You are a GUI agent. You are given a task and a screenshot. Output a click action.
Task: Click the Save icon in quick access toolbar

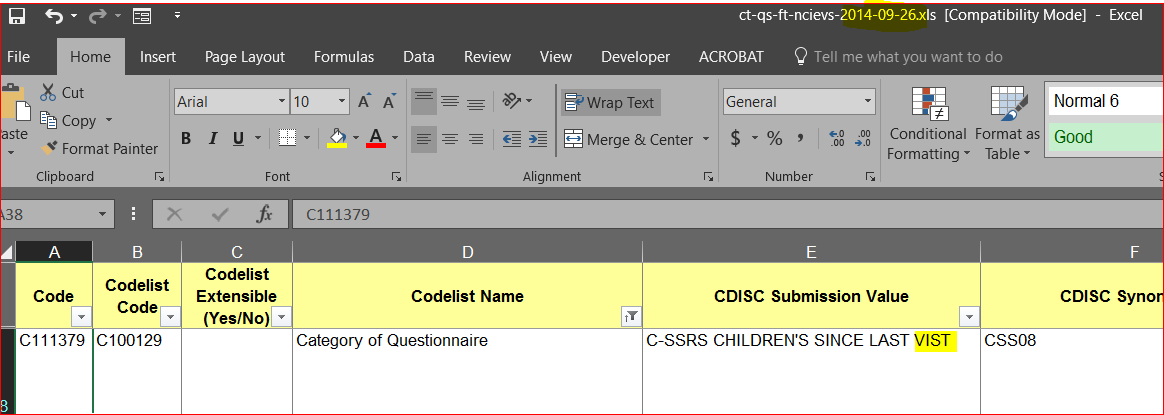click(x=16, y=15)
